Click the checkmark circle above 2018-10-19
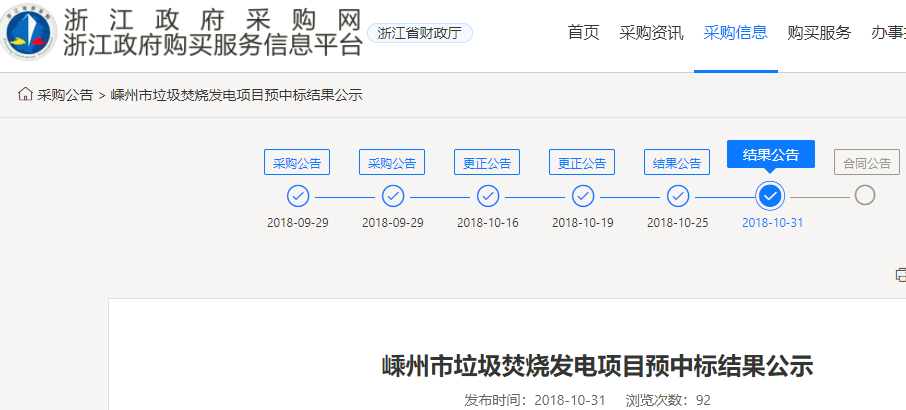 pyautogui.click(x=583, y=196)
